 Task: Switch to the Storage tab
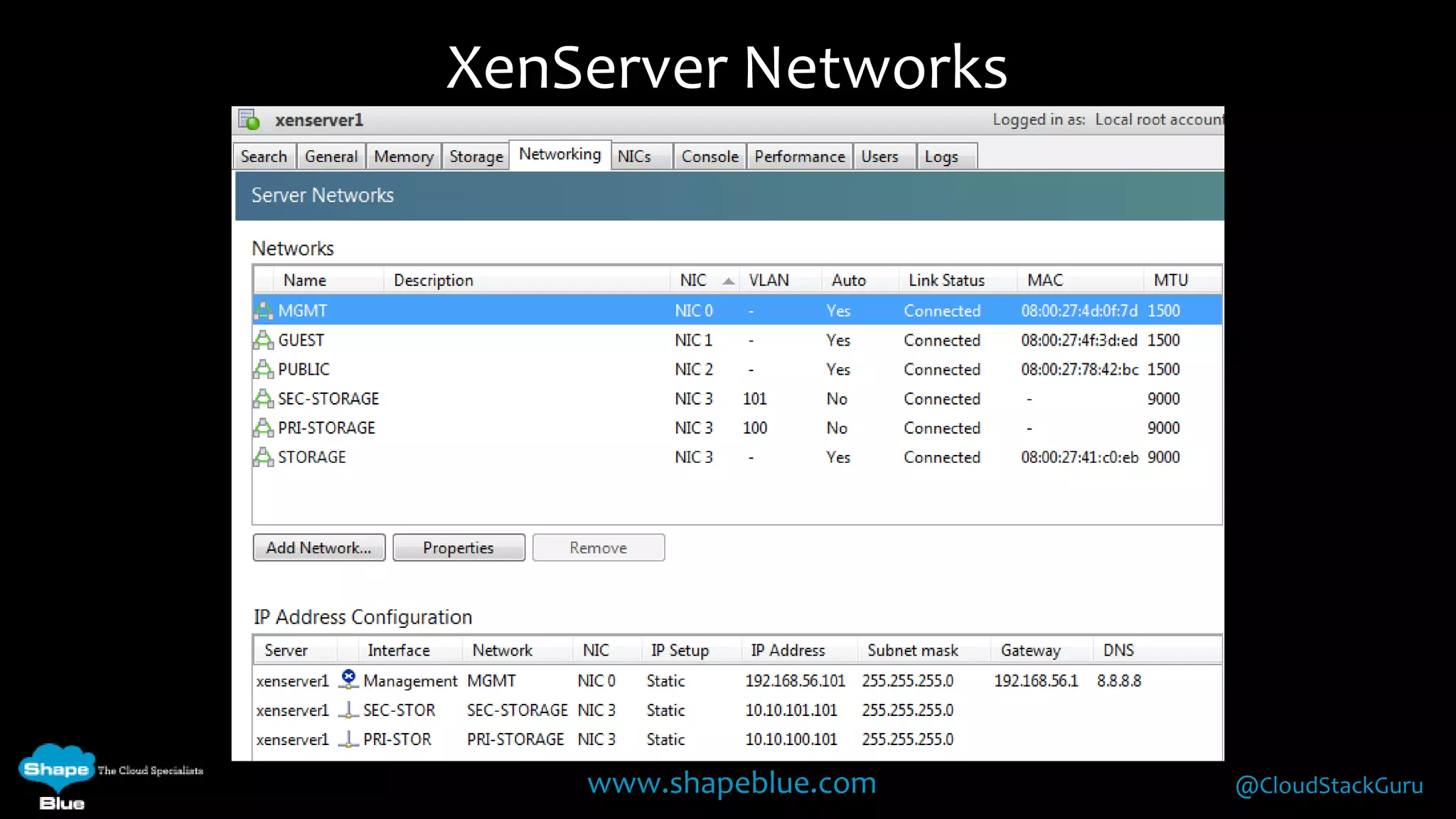pyautogui.click(x=476, y=156)
